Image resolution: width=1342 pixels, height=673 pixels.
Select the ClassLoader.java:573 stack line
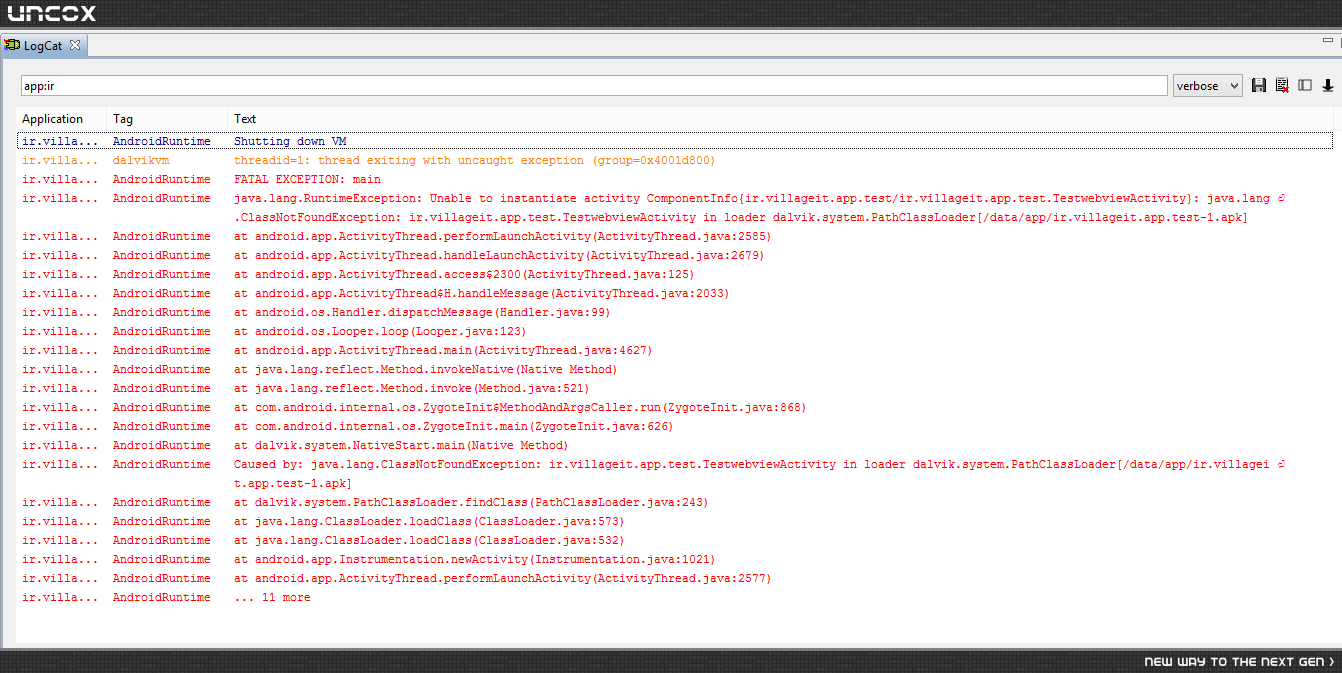(675, 521)
